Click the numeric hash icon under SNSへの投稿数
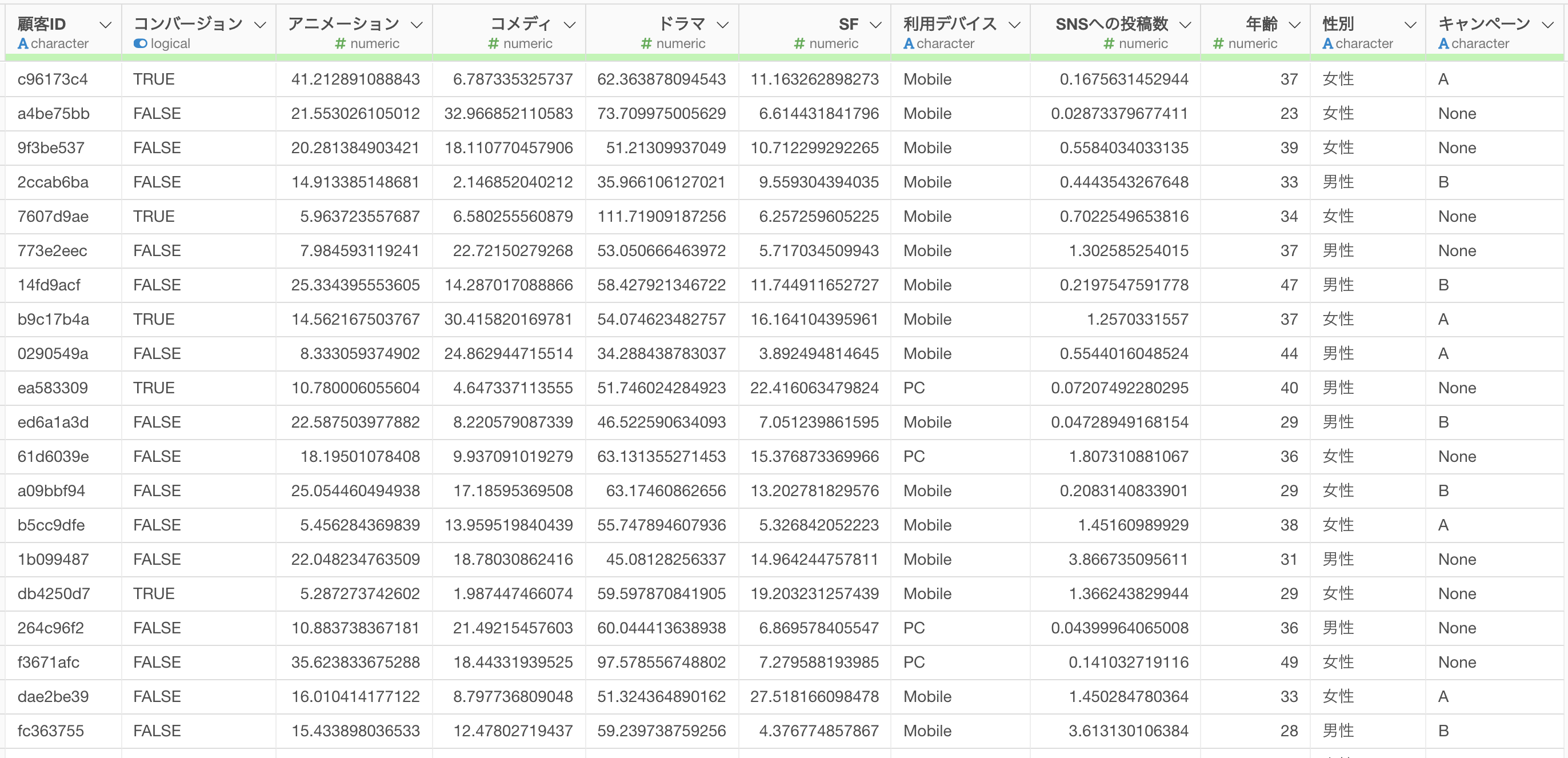1568x758 pixels. tap(1109, 44)
